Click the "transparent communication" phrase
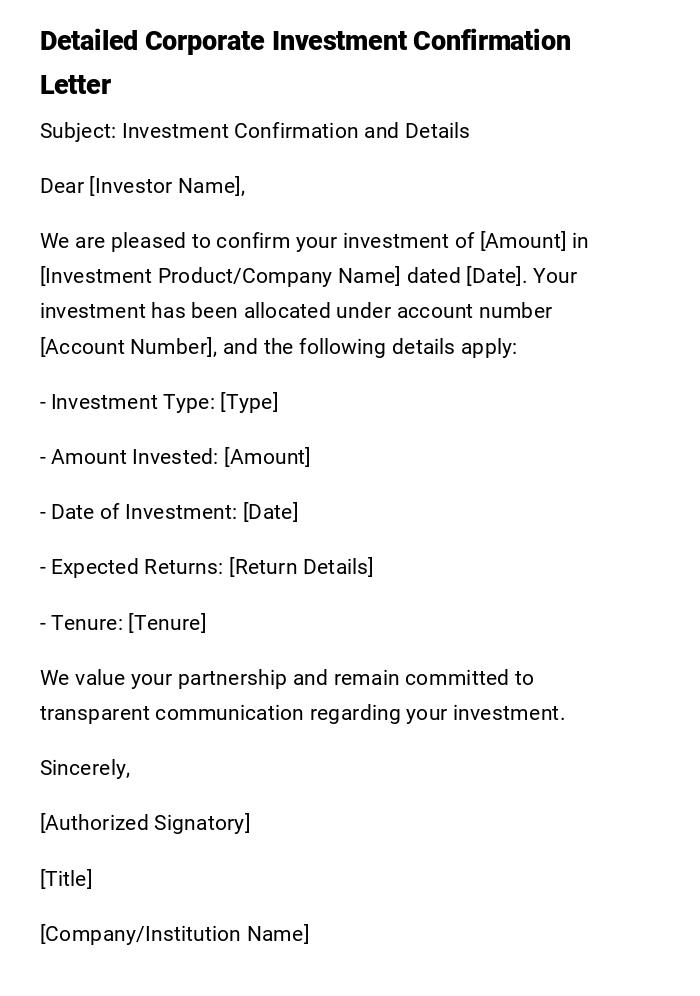Screen dimensions: 700x996 [171, 713]
